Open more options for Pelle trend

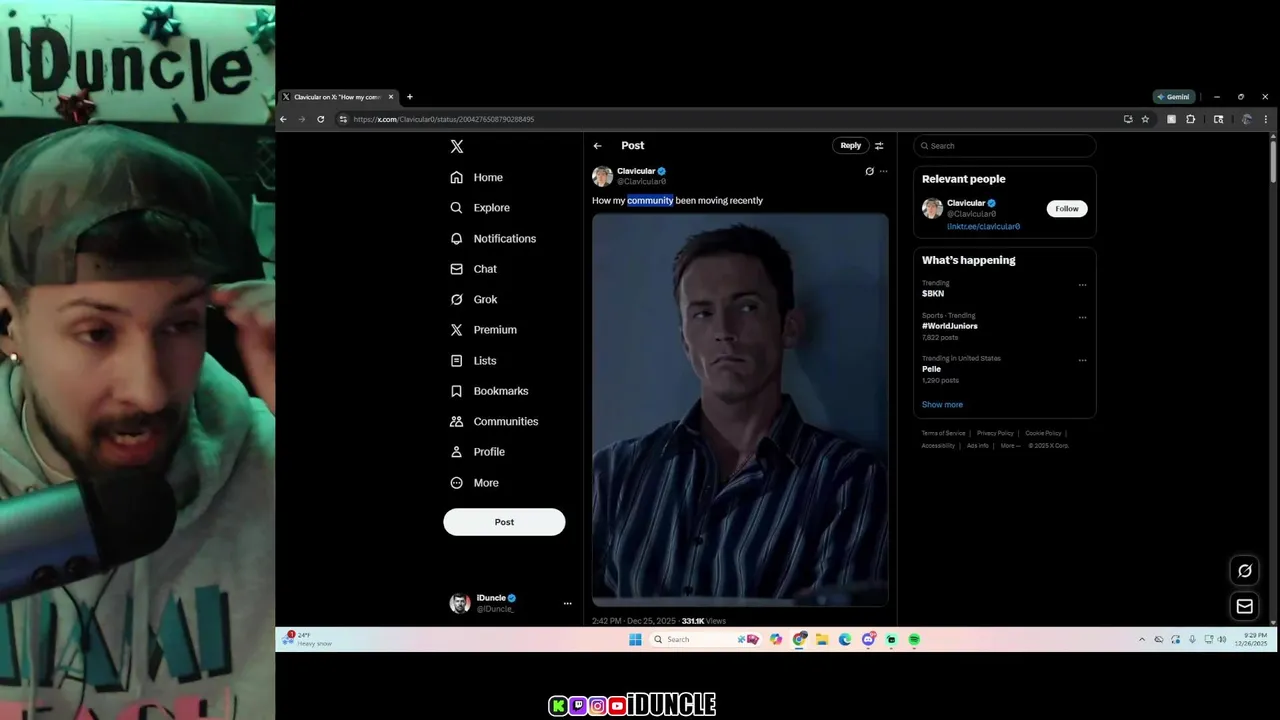pyautogui.click(x=1082, y=360)
